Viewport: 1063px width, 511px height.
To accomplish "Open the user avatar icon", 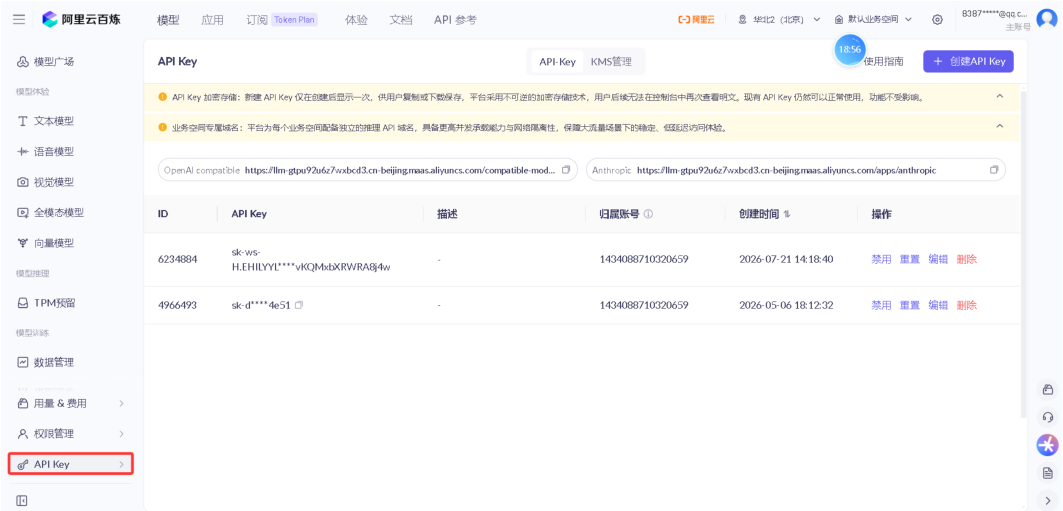I will point(1047,20).
